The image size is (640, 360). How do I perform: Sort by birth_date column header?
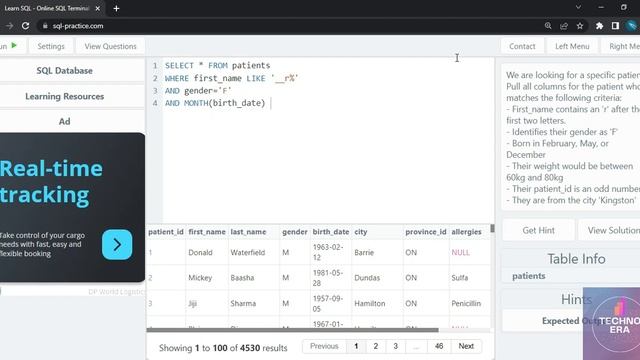tap(331, 232)
